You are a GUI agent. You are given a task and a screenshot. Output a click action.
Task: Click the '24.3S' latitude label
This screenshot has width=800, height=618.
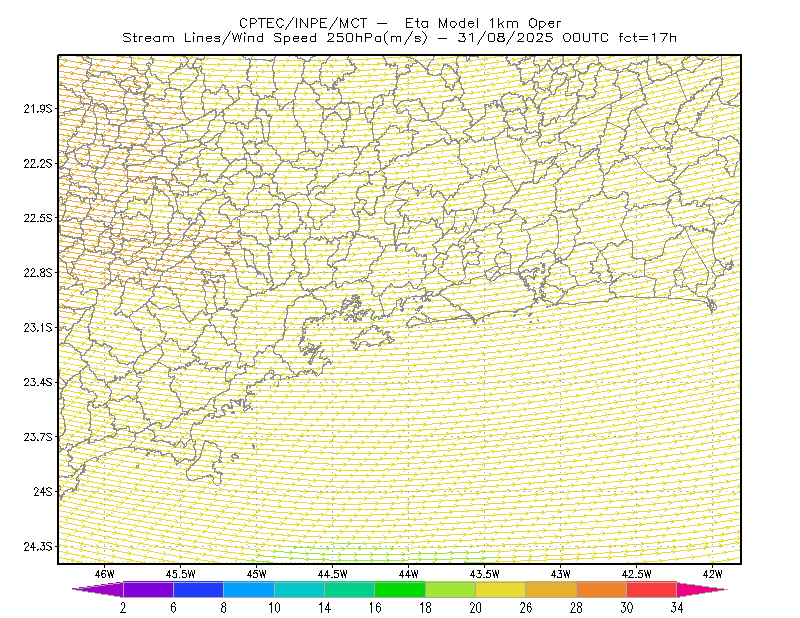pos(38,547)
